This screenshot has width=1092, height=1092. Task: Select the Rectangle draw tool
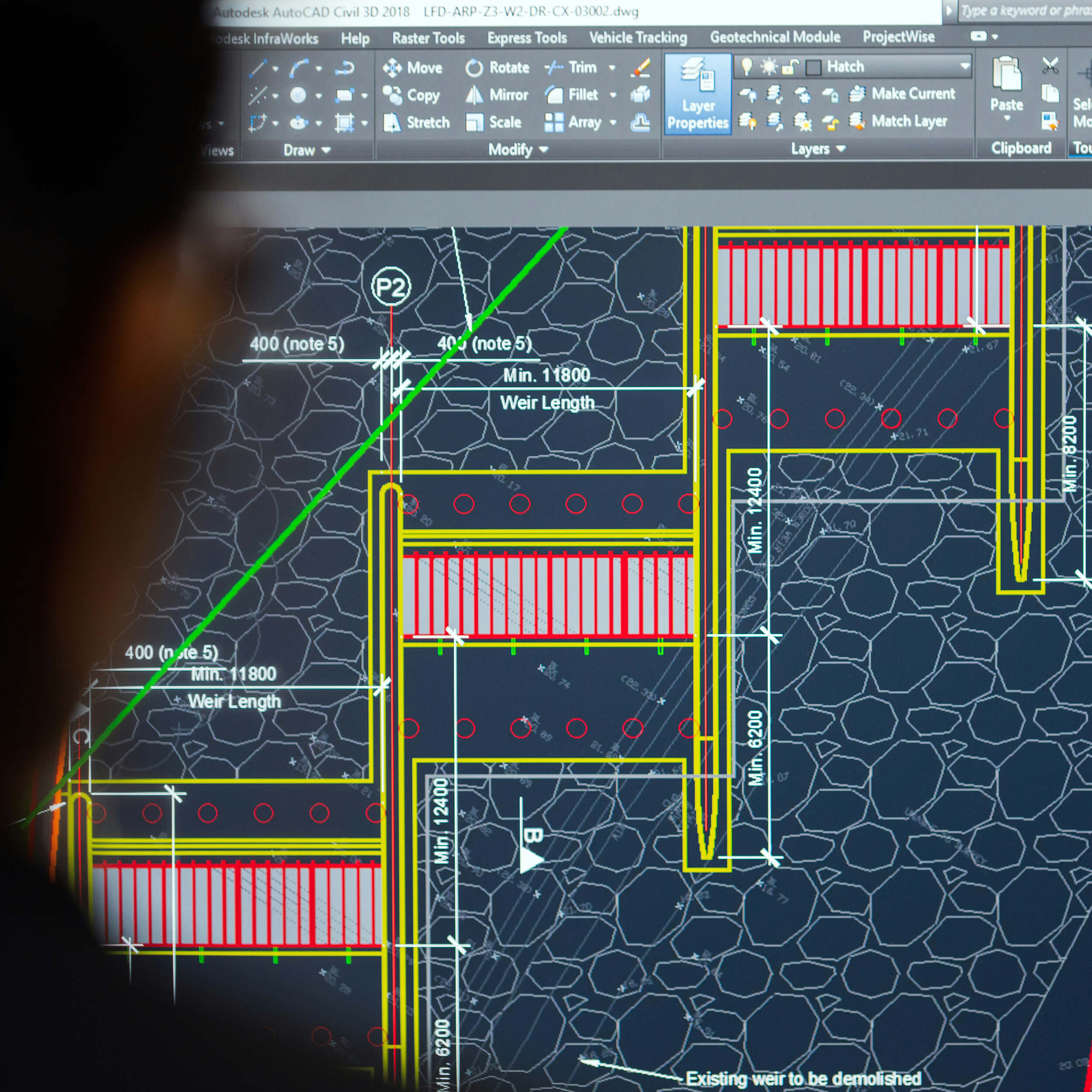(344, 96)
